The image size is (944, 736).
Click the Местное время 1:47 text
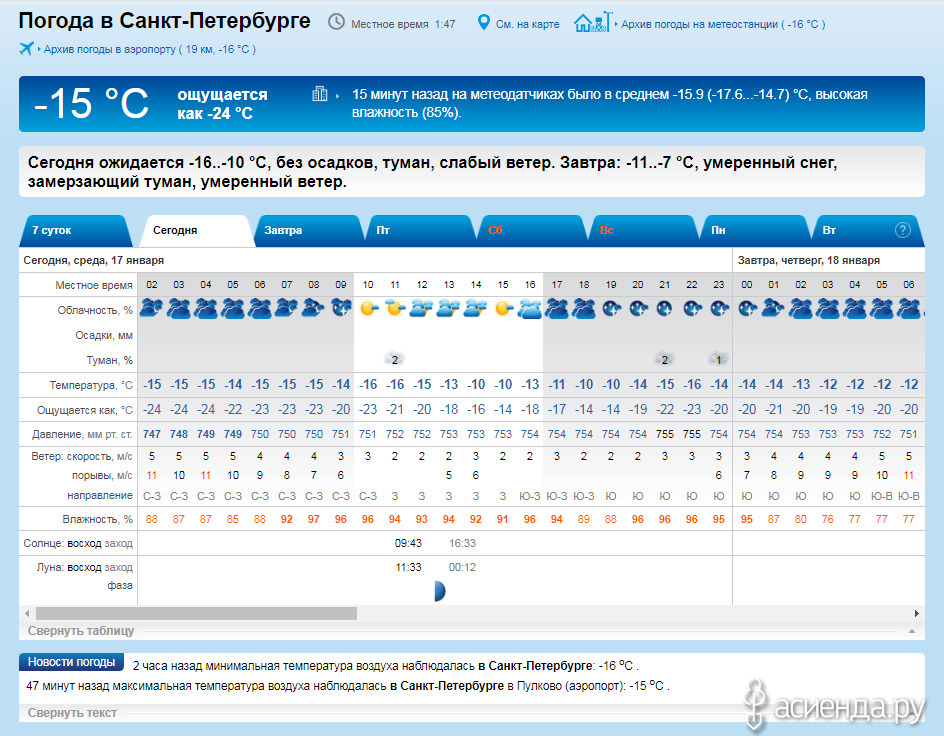403,24
